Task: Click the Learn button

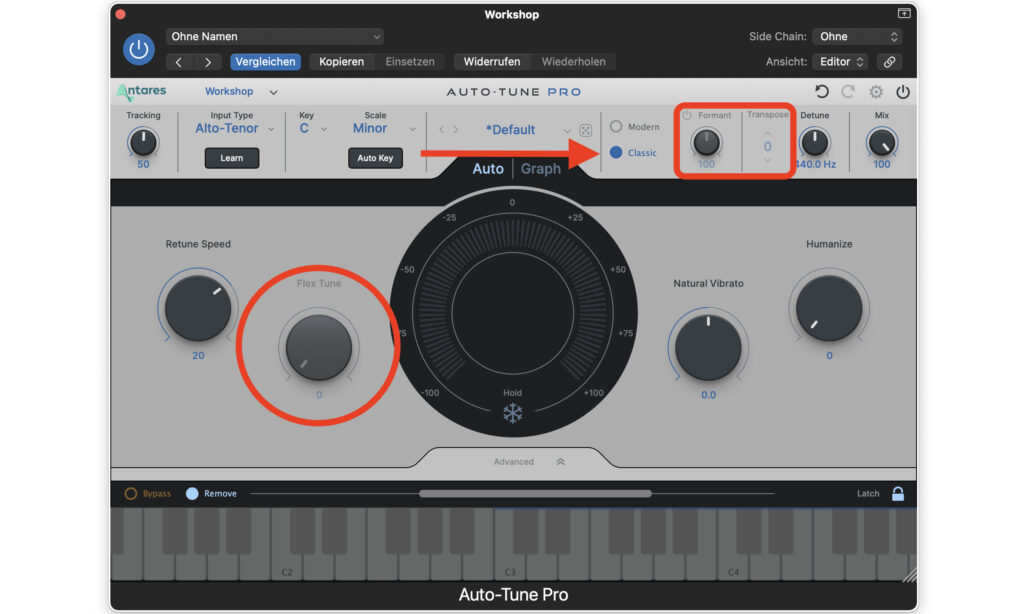Action: click(232, 158)
